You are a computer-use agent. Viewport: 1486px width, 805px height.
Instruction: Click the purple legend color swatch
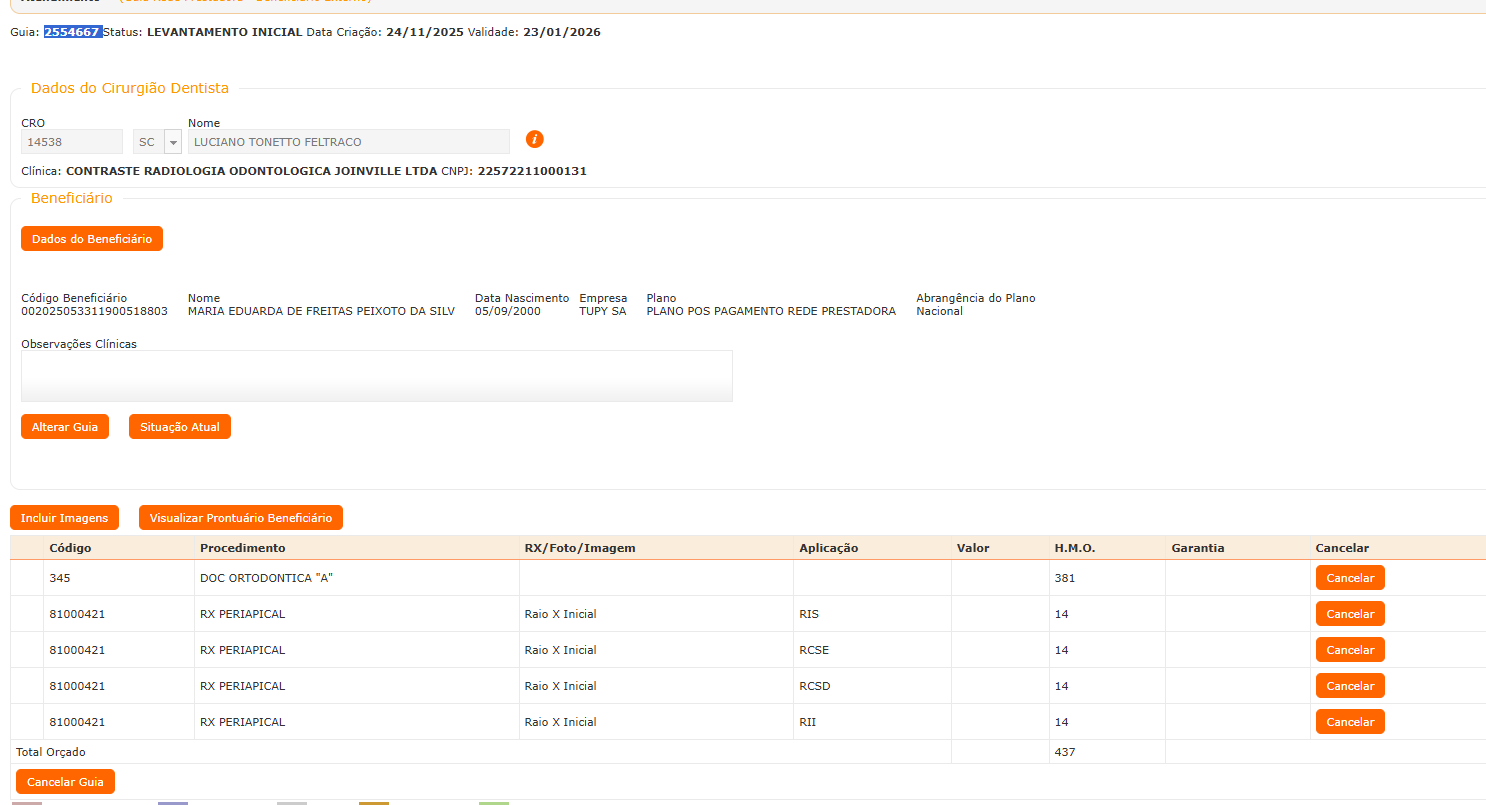[172, 802]
